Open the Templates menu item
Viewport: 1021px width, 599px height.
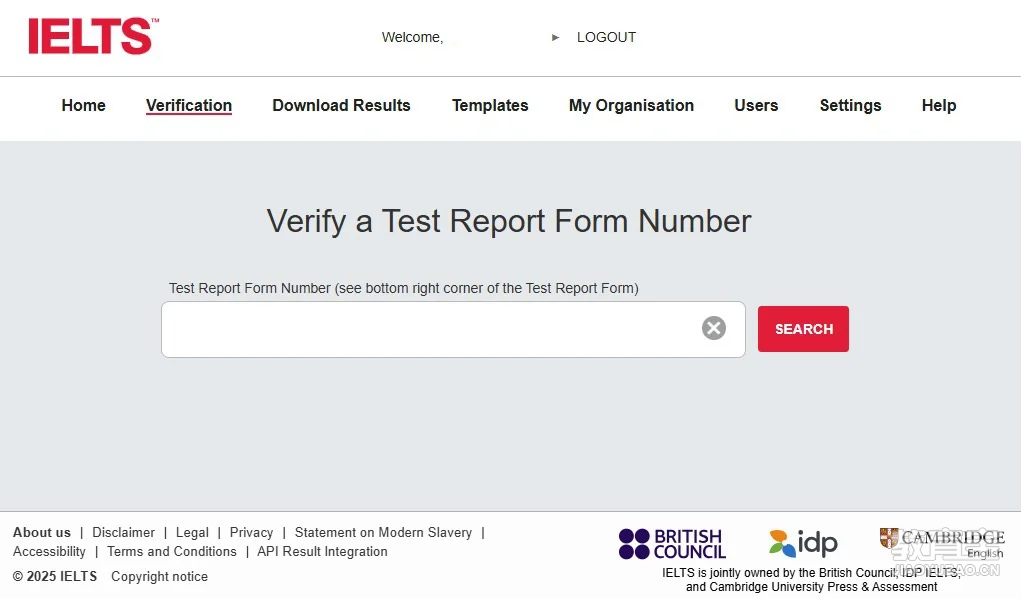click(490, 105)
